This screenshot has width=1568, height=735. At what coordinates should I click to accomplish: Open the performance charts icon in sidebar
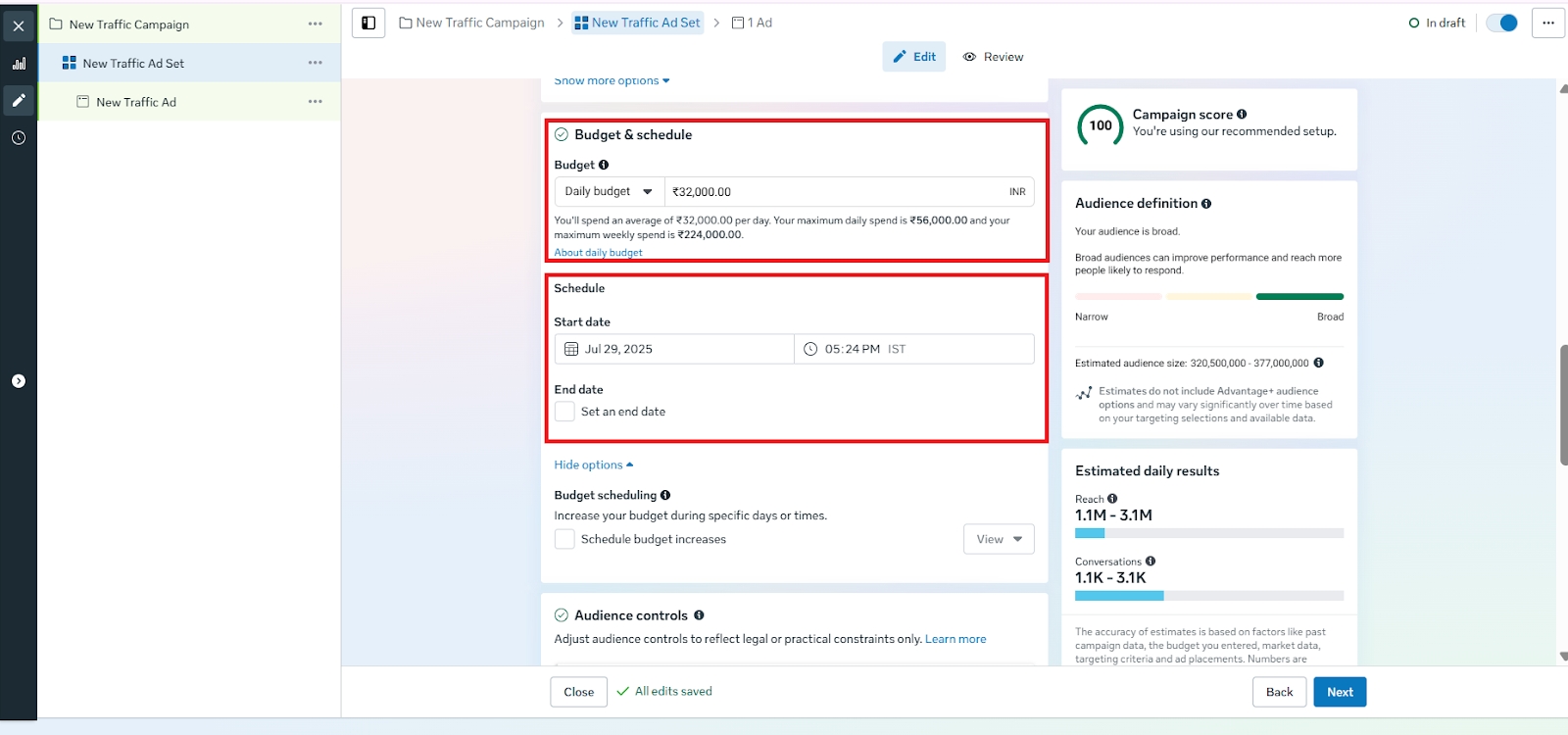[x=19, y=64]
